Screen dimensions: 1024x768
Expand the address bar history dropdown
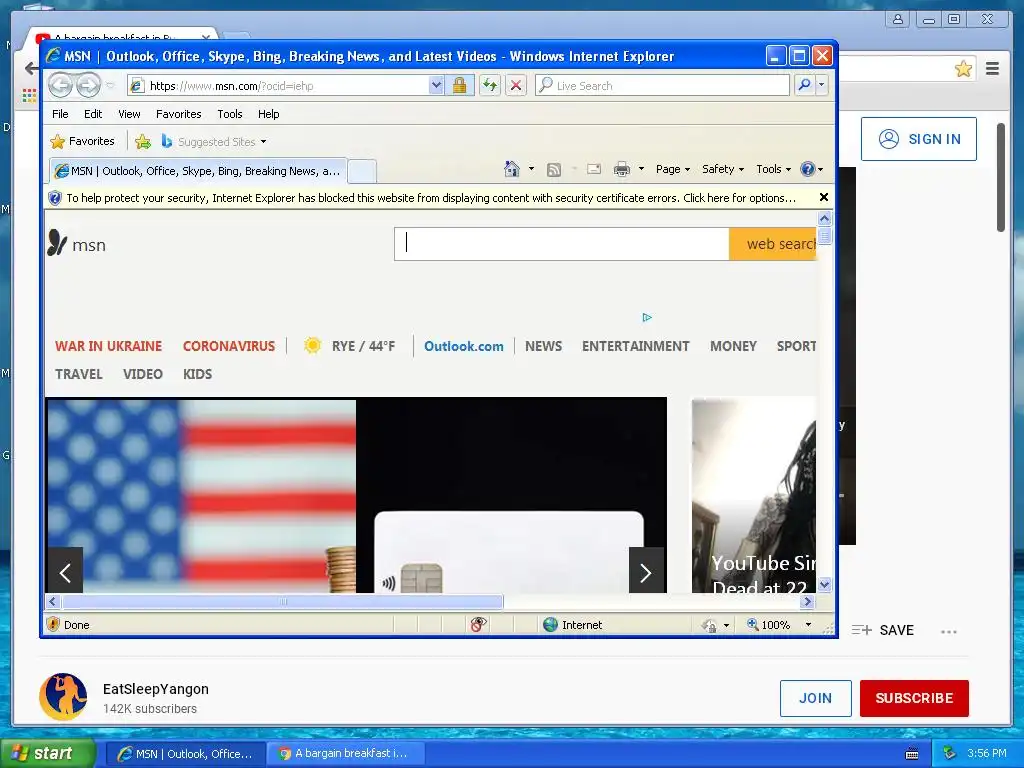click(436, 85)
